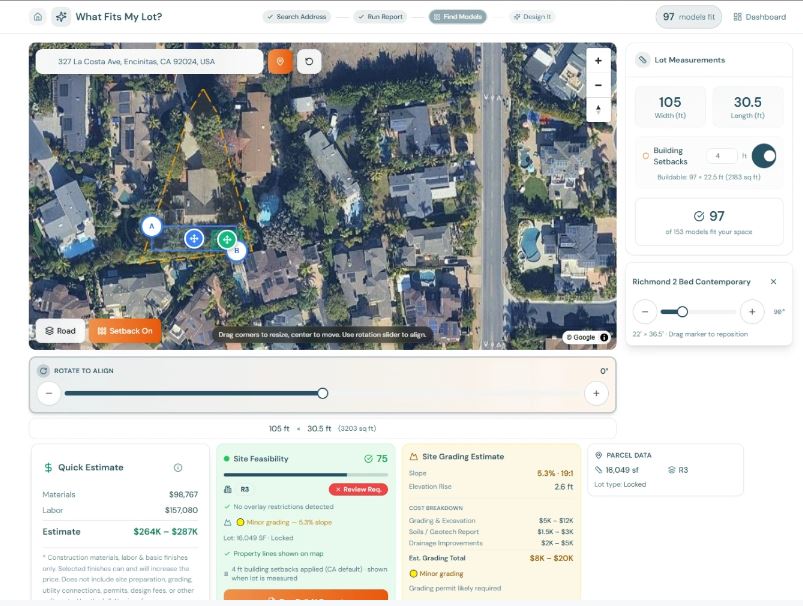Open the Run Report step
Screen dimensions: 803x606
click(381, 17)
